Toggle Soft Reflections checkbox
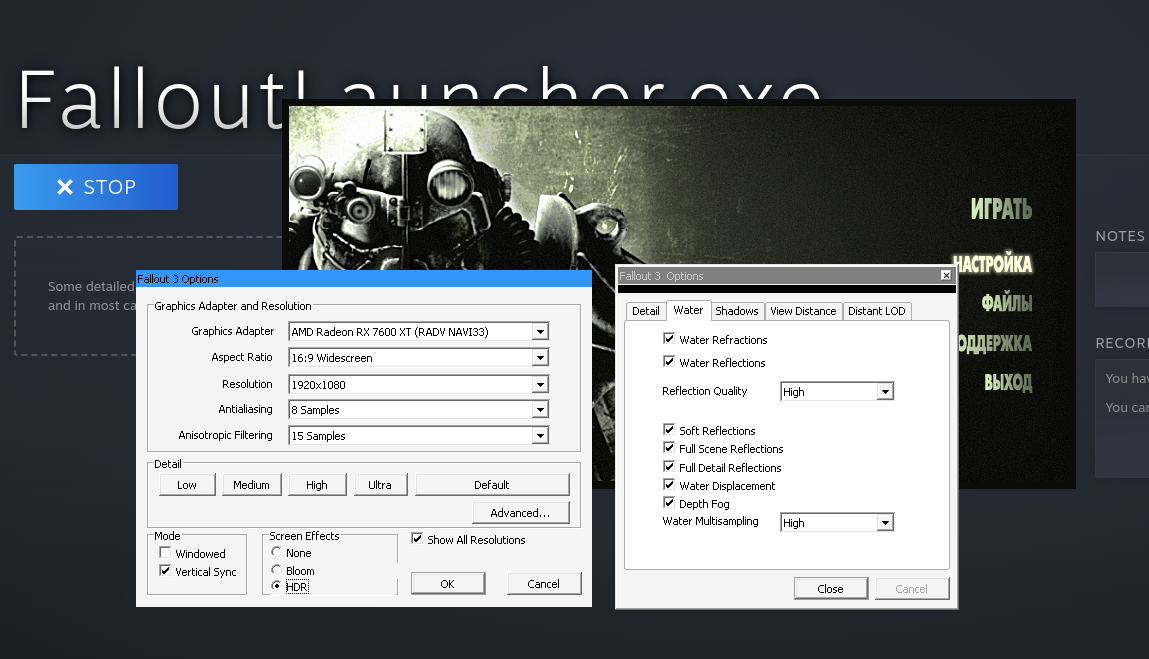The height and width of the screenshot is (659, 1149). [x=669, y=430]
